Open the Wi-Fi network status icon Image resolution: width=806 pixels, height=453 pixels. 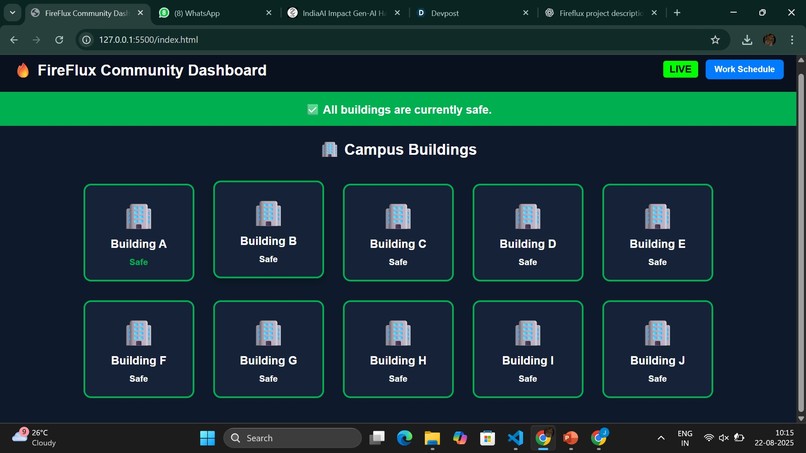click(x=708, y=438)
